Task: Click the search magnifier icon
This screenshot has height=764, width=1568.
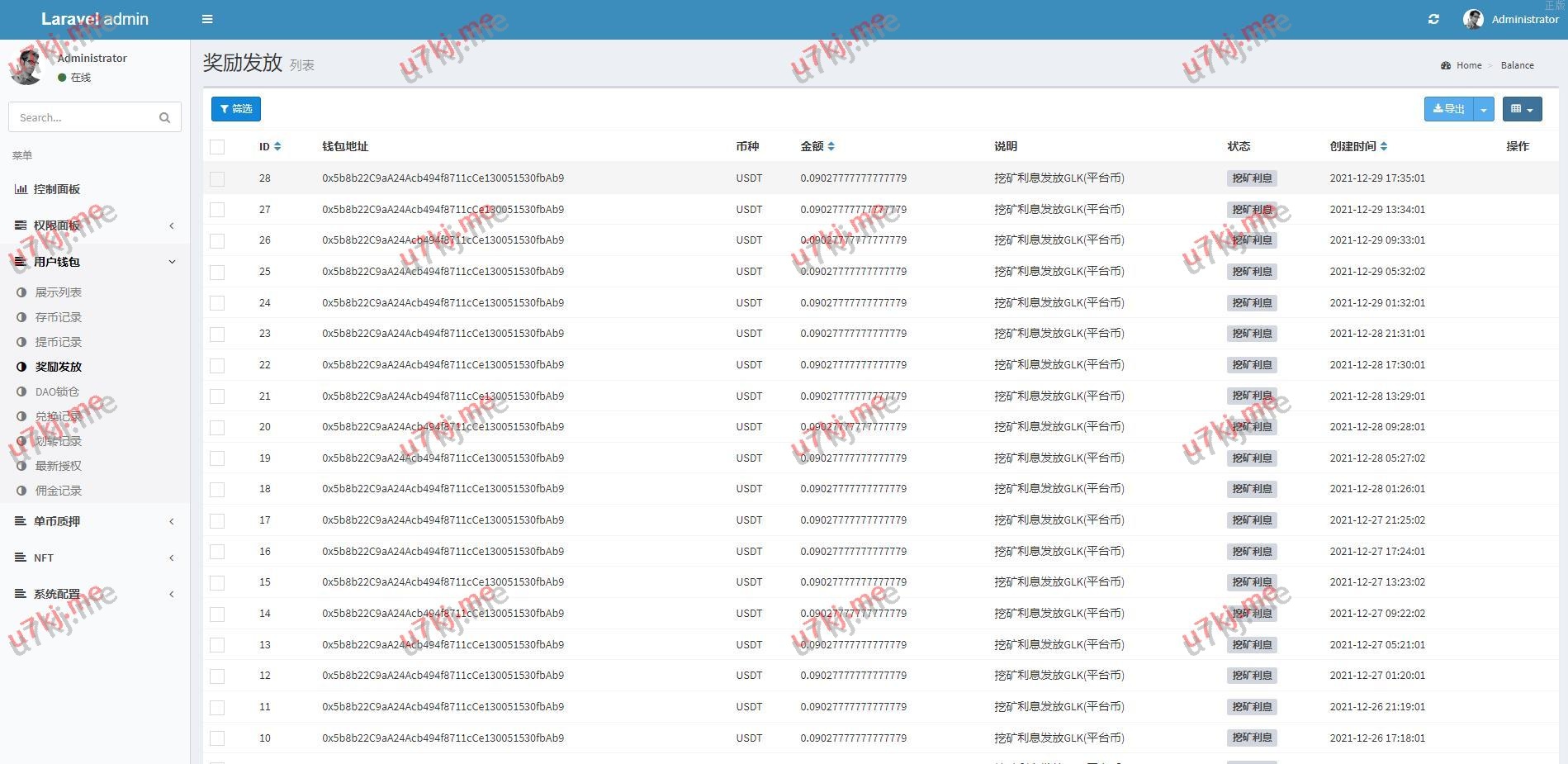Action: coord(164,117)
